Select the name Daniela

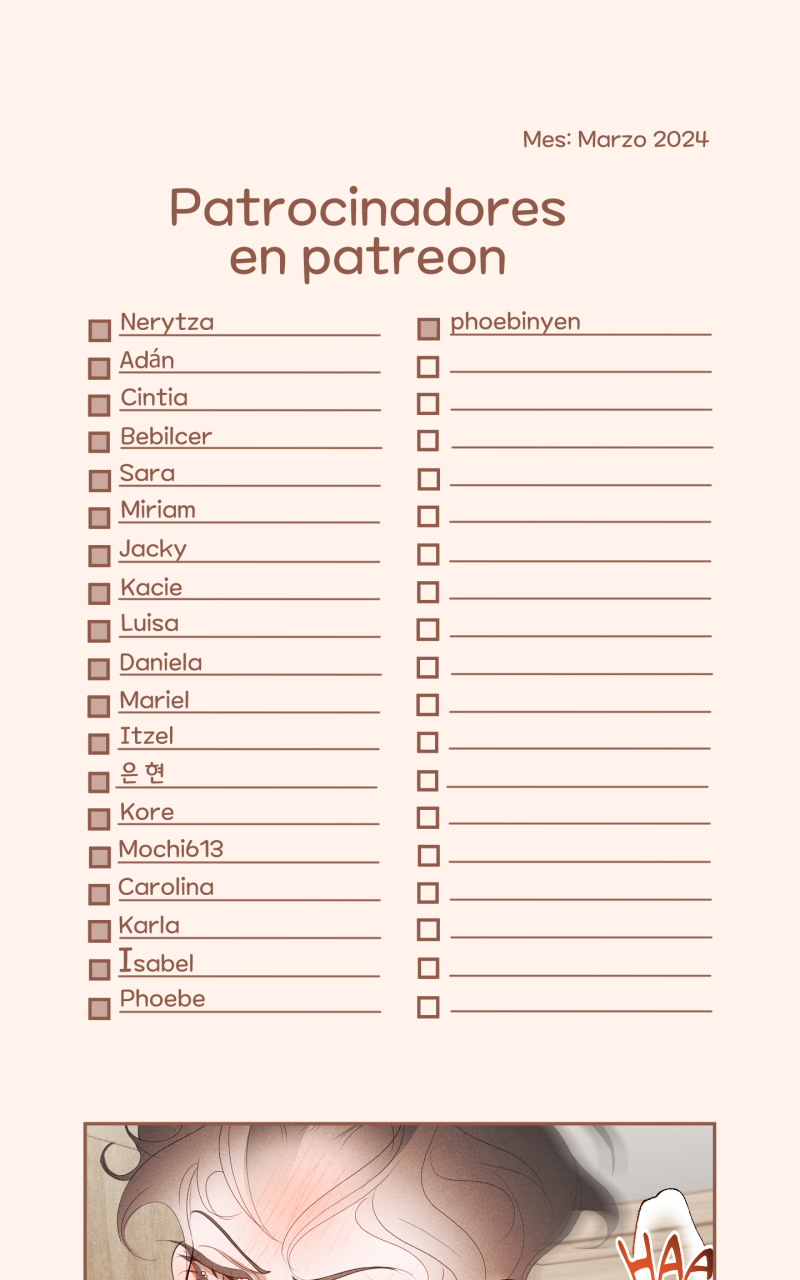pos(160,662)
